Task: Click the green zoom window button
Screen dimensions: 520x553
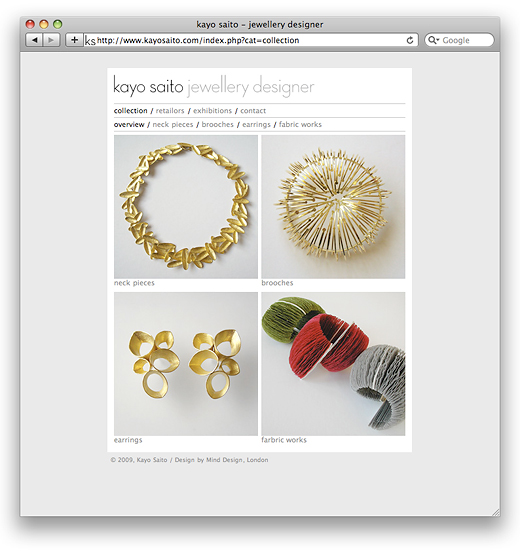Action: tap(58, 24)
